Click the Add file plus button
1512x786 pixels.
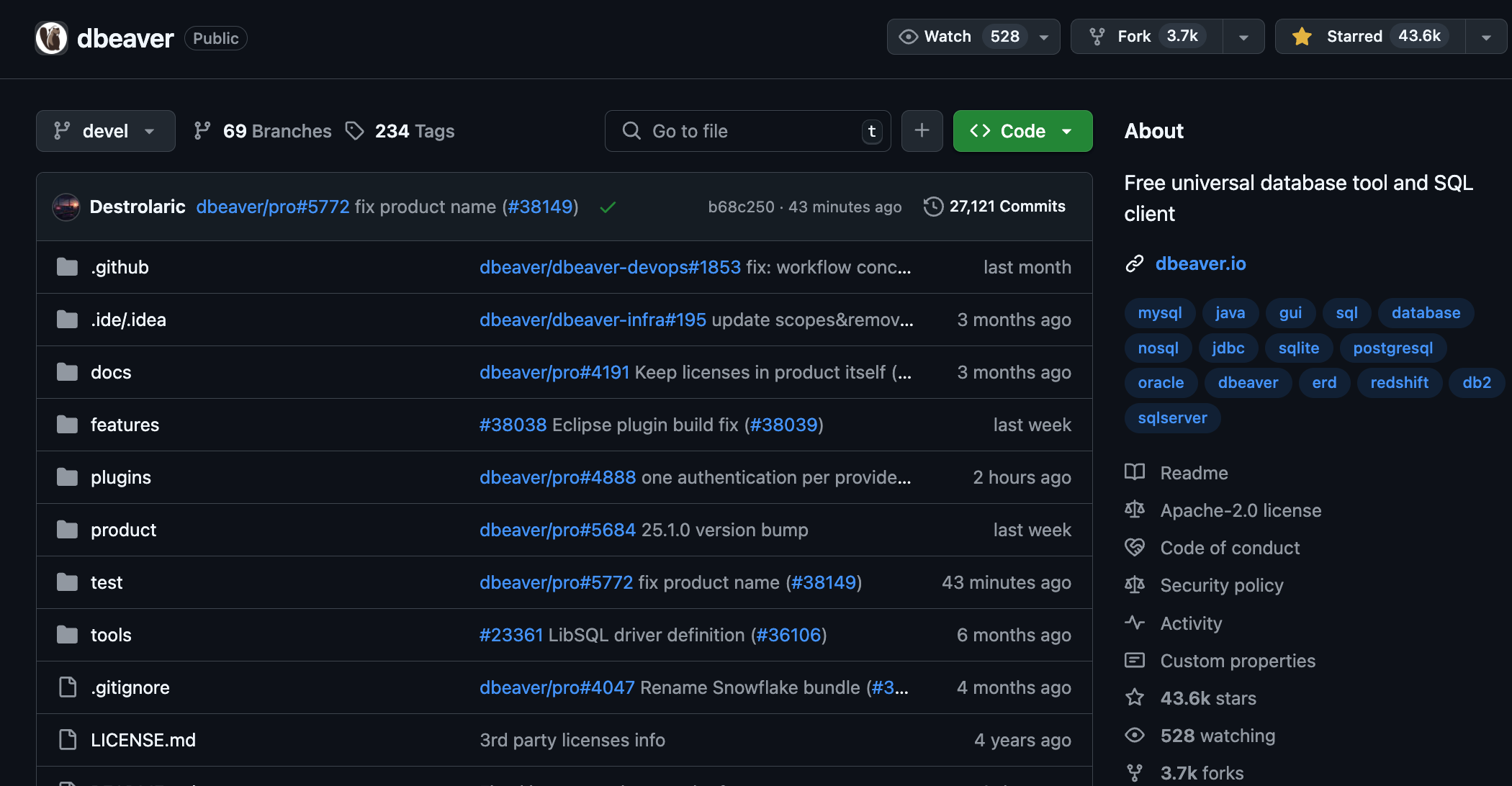point(922,131)
